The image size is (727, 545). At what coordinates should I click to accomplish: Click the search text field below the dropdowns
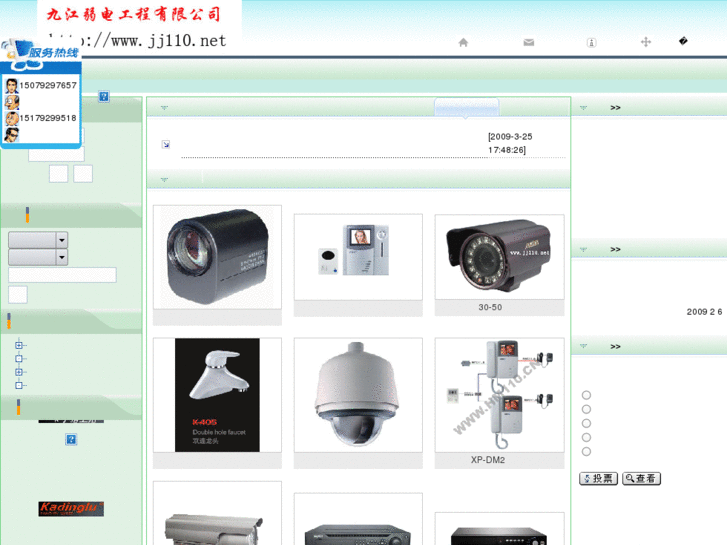62,275
